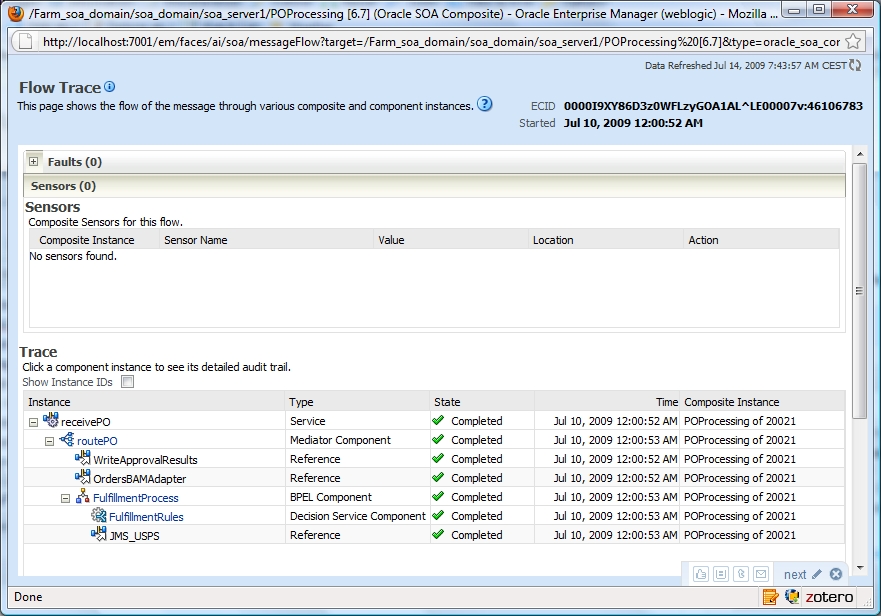
Task: Click 'No sensors found.' text
Action: pos(72,256)
